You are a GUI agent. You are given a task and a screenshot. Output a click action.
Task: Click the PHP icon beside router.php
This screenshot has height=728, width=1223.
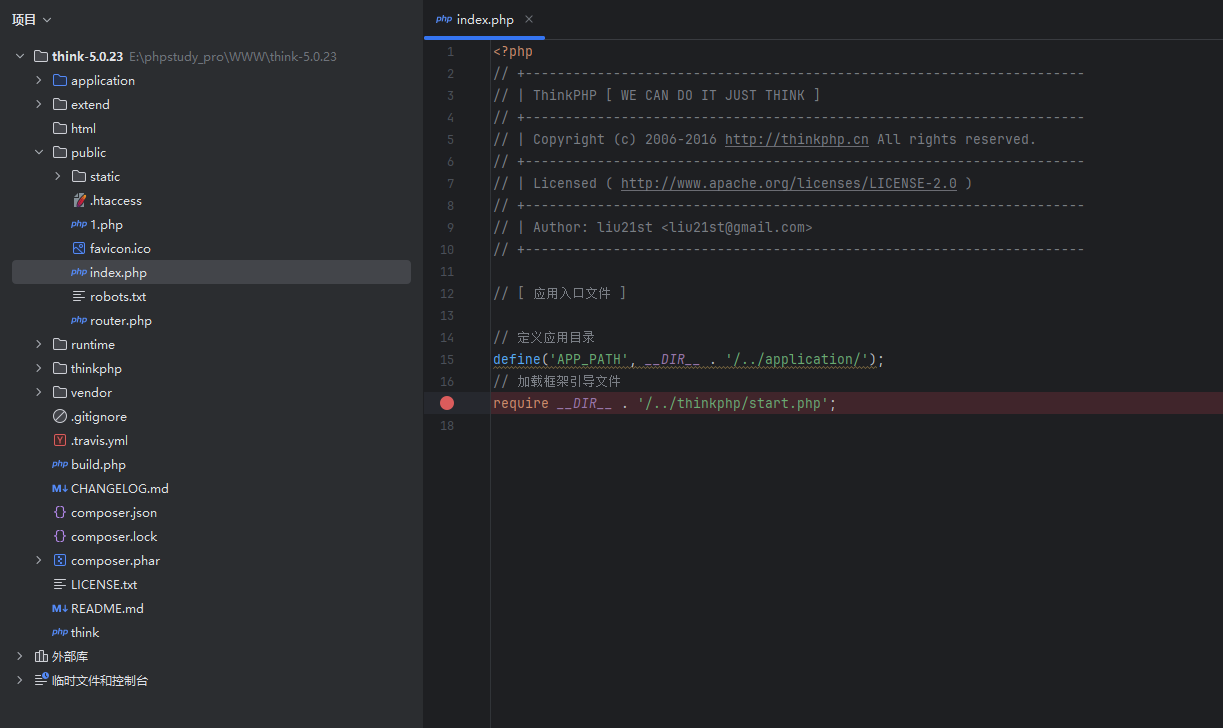point(79,321)
